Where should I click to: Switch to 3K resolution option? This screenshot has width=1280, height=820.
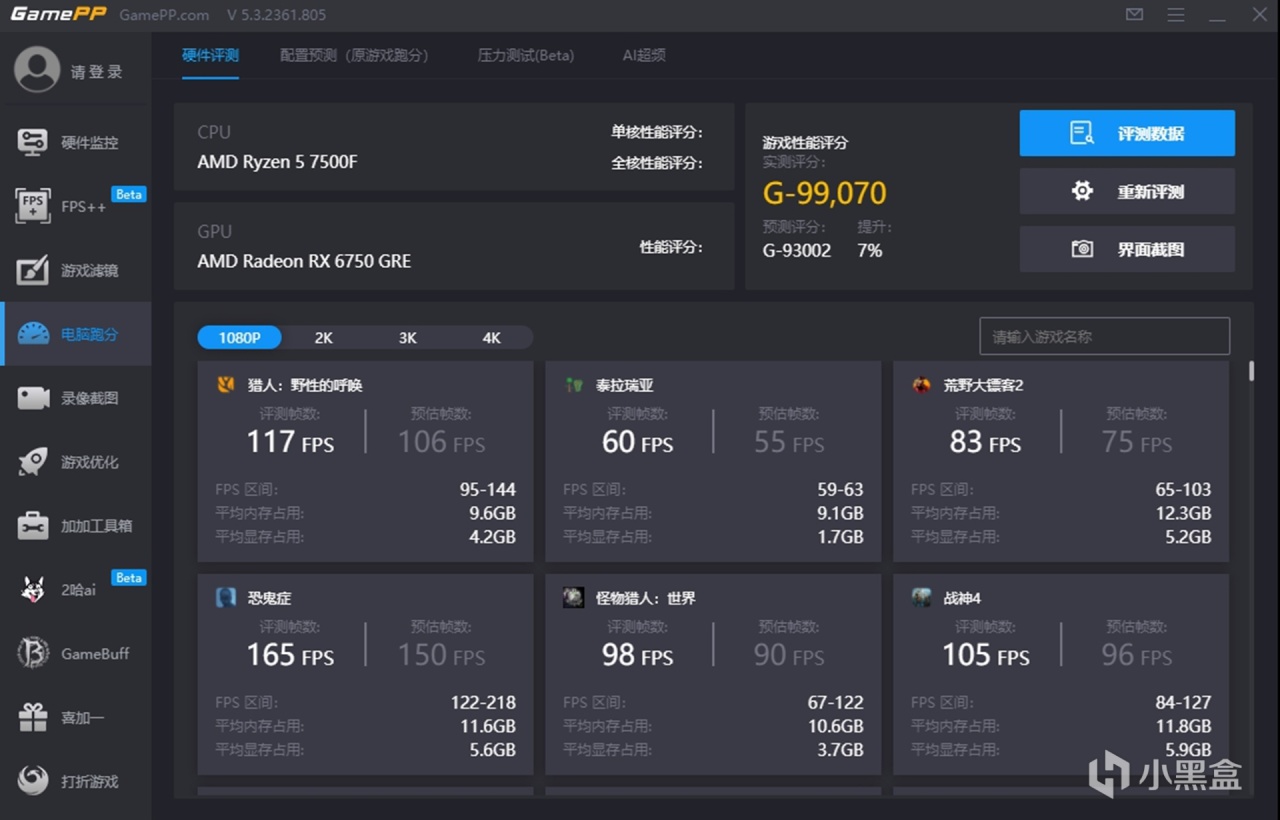click(407, 338)
